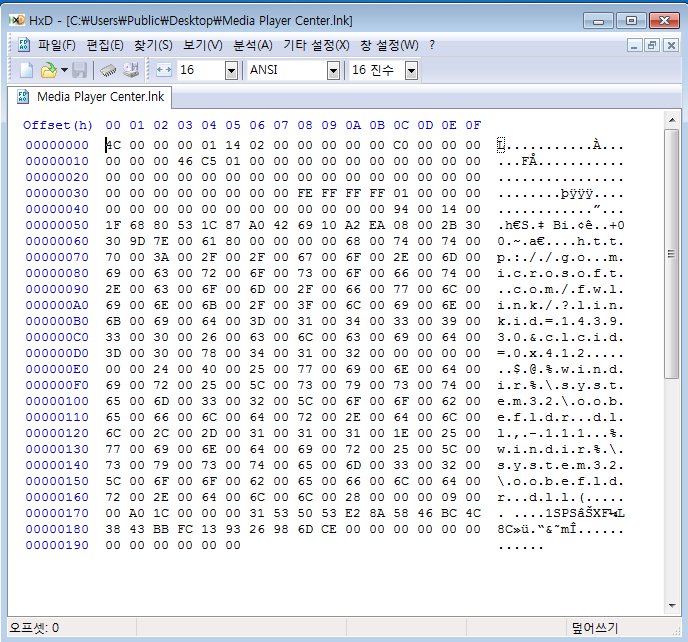Click the Save disk toolbar icon
Viewport: 688px width, 642px height.
tap(79, 70)
